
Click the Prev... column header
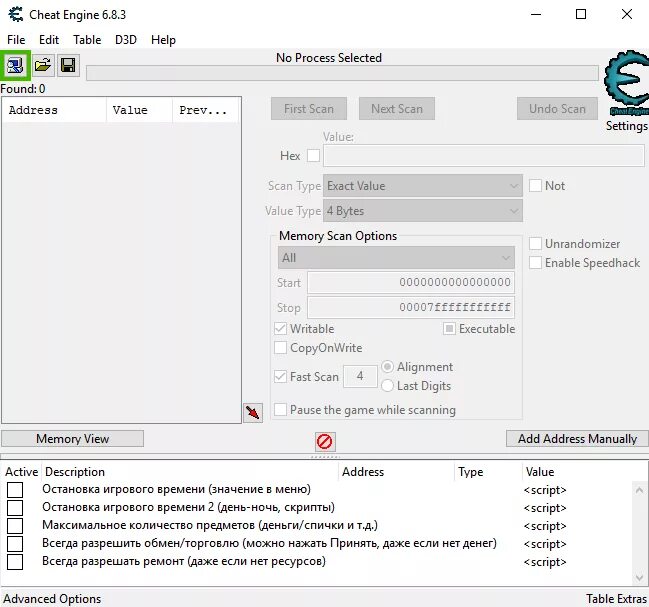[x=206, y=110]
